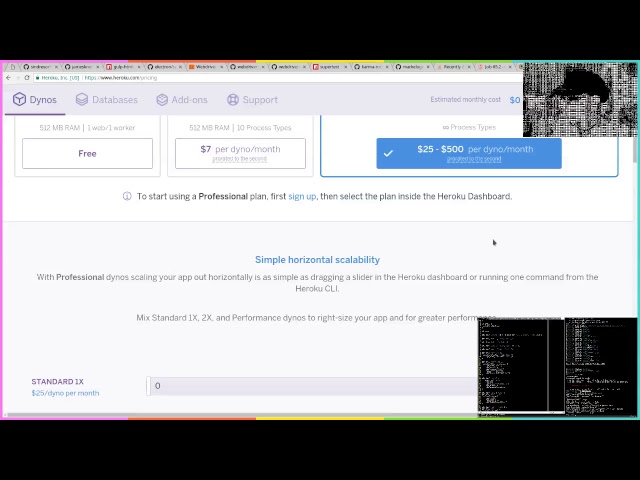The image size is (640, 480).
Task: Click 'prorated to the second' under the $7 price
Action: click(x=240, y=159)
